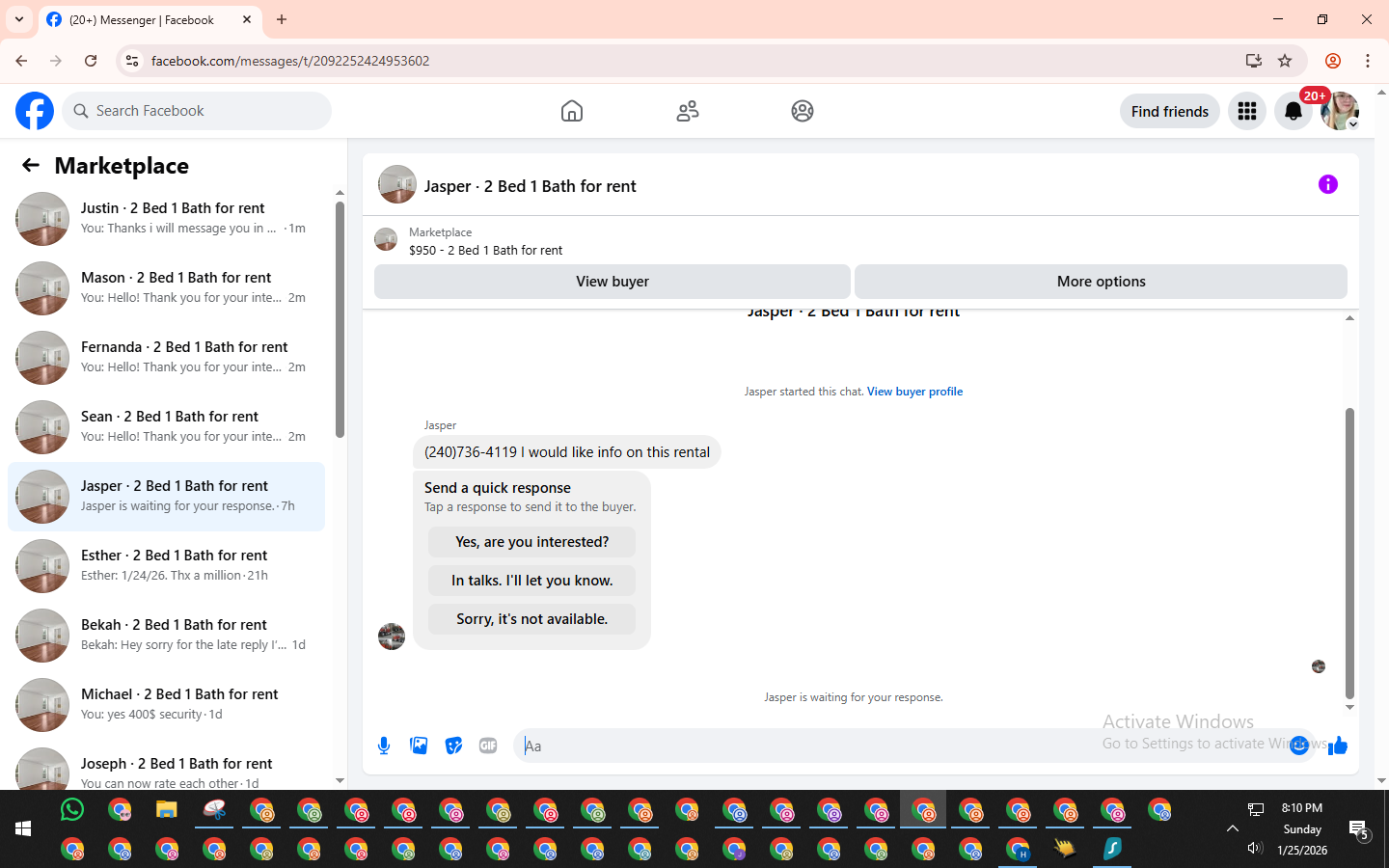The height and width of the screenshot is (868, 1389).
Task: View site information icon
Action: (x=132, y=61)
